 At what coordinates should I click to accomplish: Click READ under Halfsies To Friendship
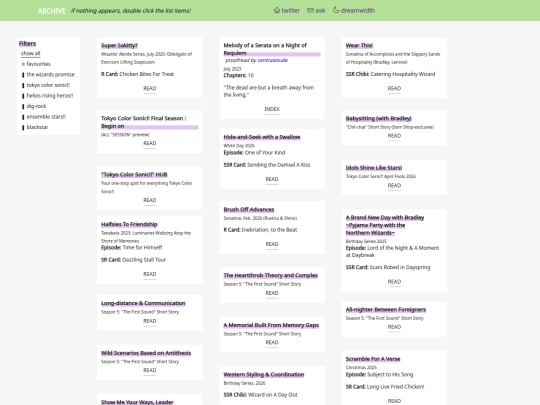[x=149, y=274]
